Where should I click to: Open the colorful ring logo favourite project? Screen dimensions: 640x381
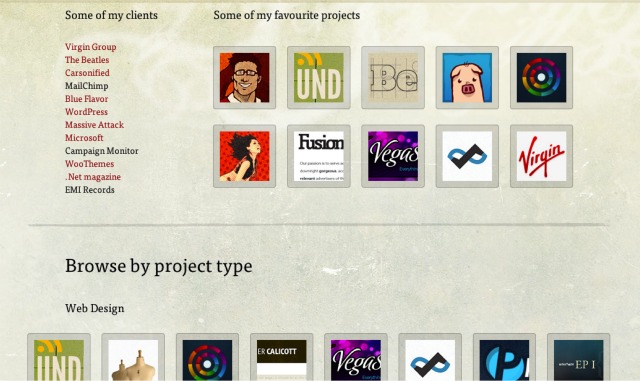[542, 78]
